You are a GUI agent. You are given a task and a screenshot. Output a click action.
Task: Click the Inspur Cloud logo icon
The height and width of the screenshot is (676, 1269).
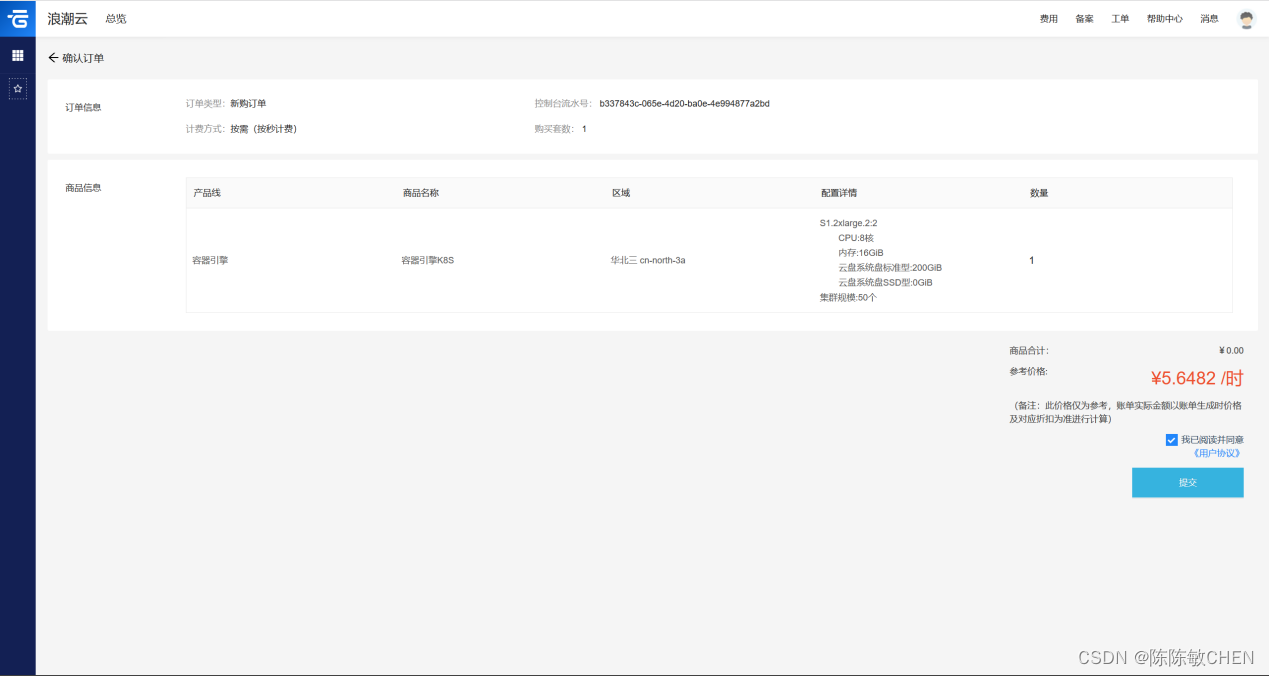click(x=17, y=18)
